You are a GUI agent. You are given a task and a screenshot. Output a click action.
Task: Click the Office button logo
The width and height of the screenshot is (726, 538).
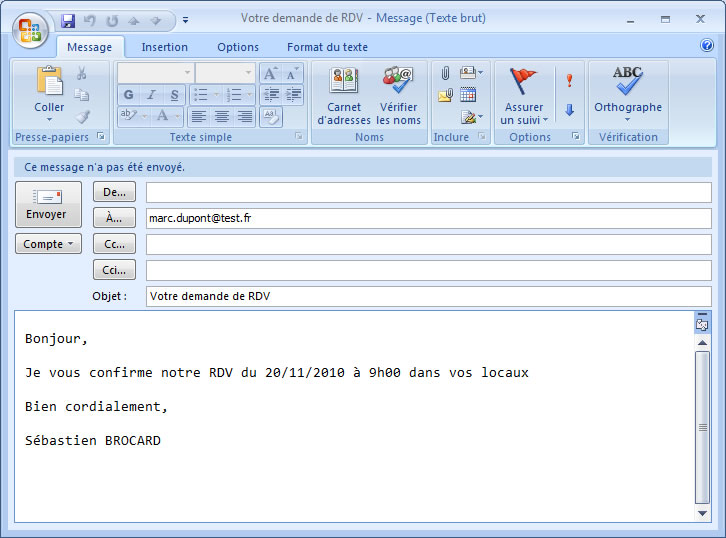point(30,29)
